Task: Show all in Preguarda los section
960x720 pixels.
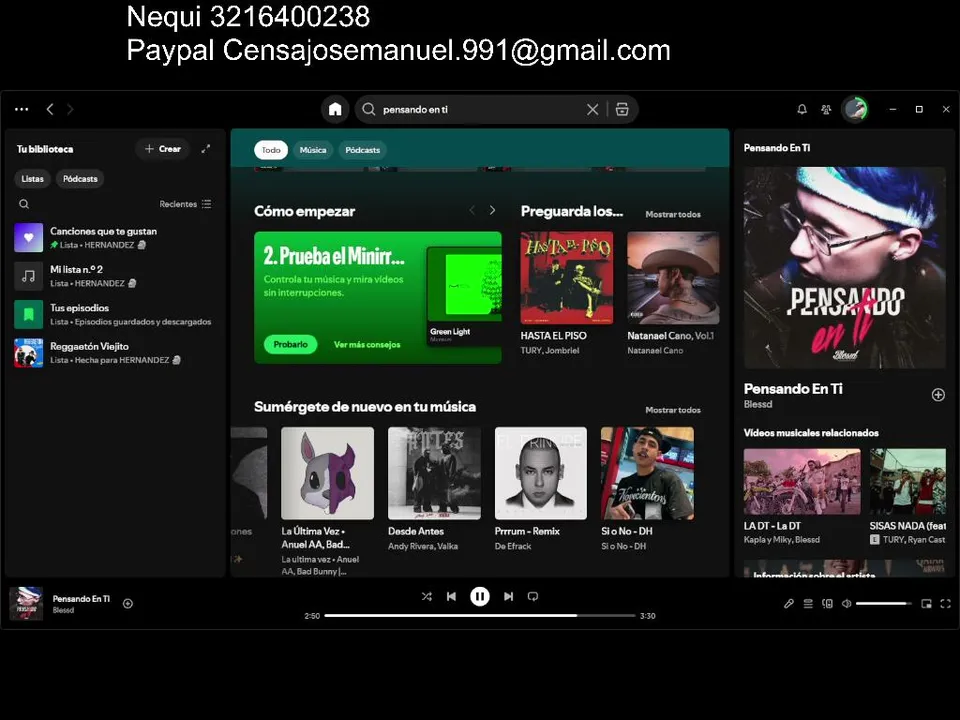Action: (673, 214)
